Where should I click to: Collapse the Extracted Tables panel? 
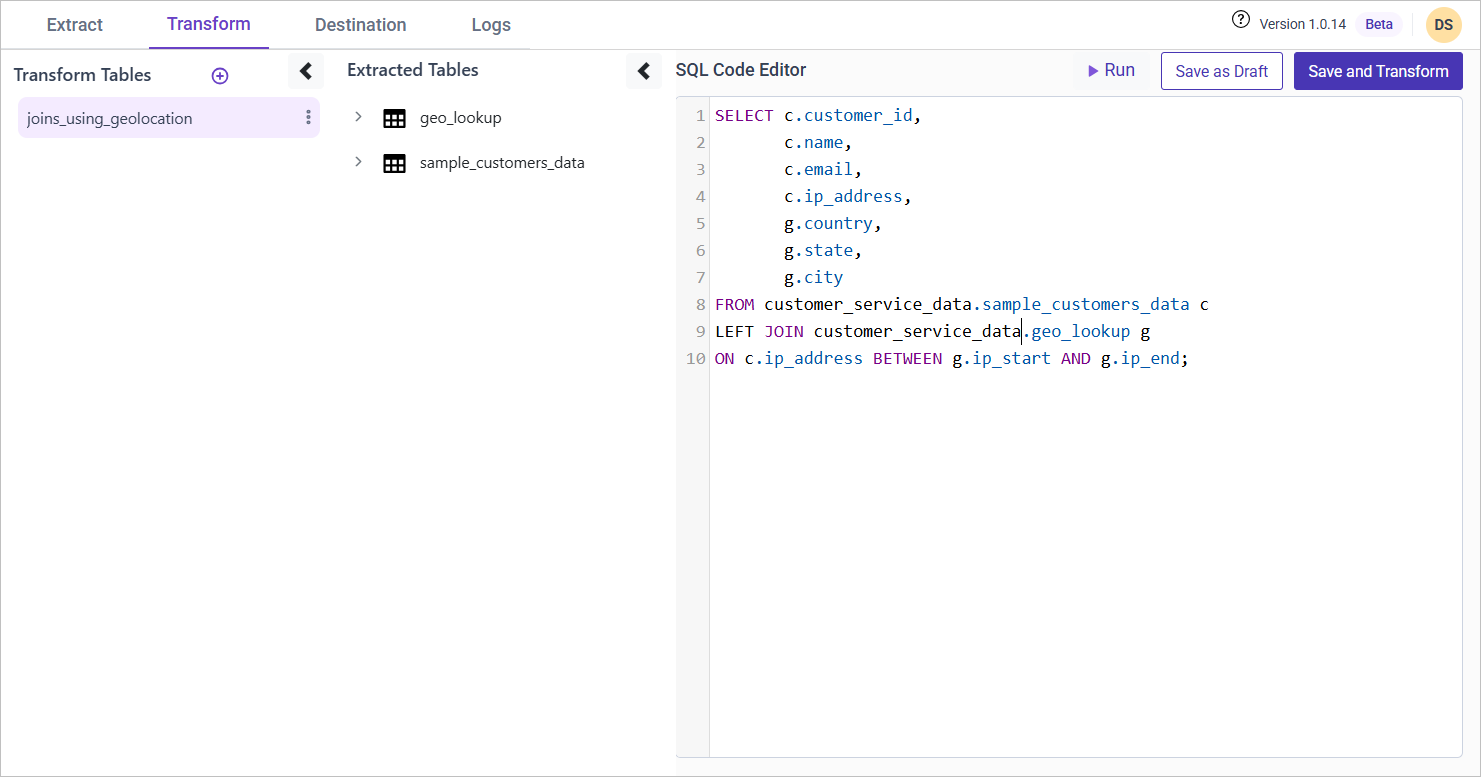click(x=644, y=71)
